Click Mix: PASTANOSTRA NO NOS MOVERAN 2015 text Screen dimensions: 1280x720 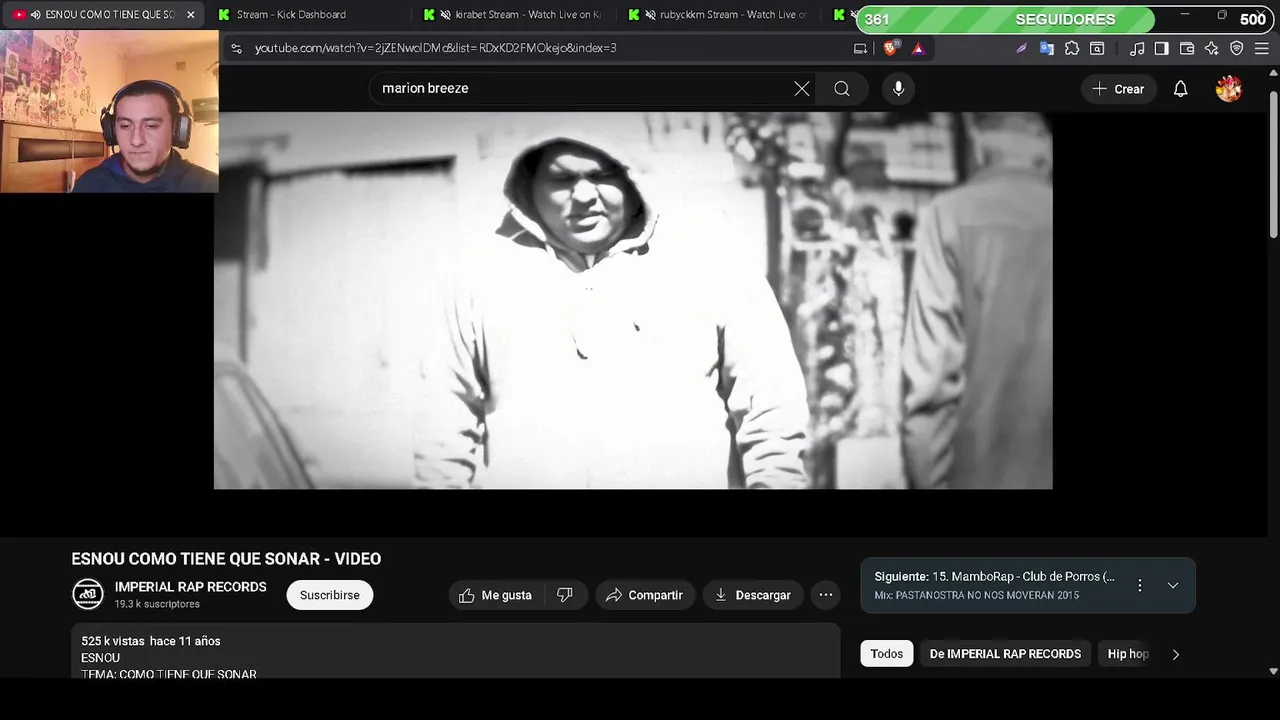coord(977,596)
